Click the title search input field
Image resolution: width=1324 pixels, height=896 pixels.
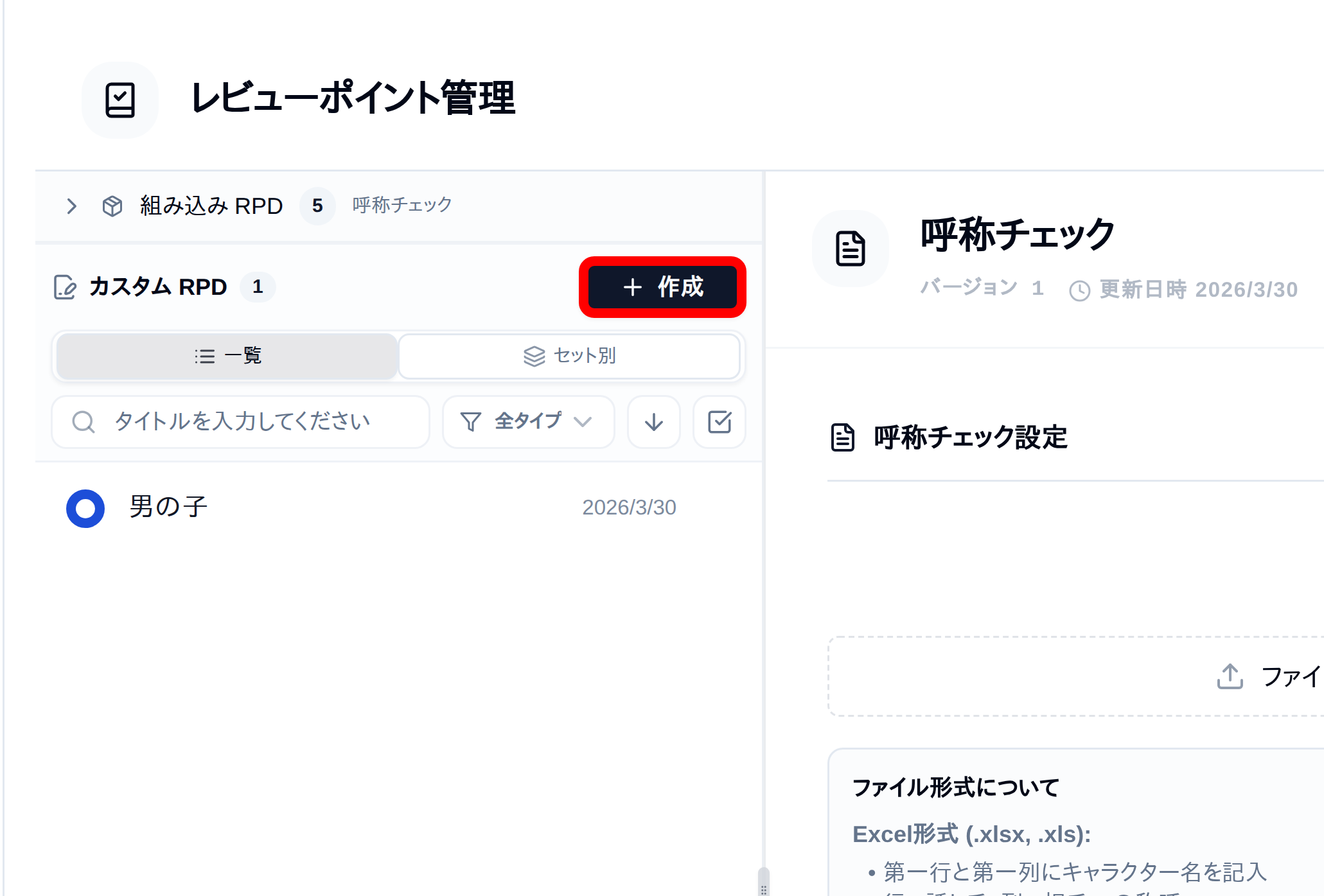[x=242, y=422]
